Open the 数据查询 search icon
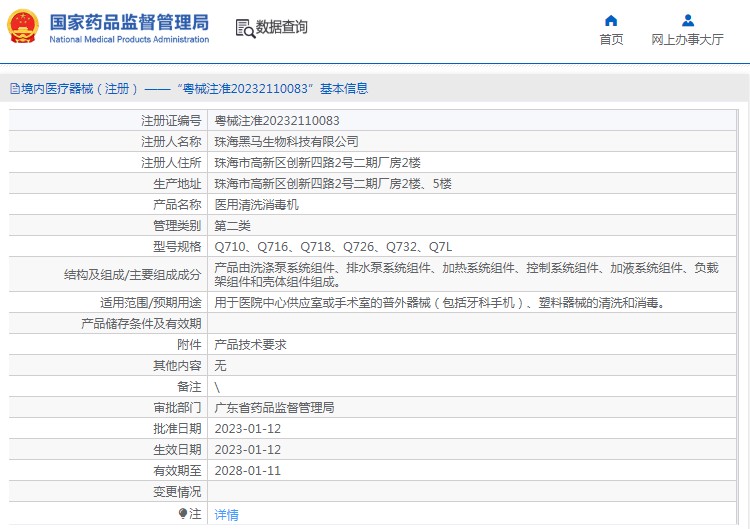The width and height of the screenshot is (750, 529). click(x=245, y=28)
